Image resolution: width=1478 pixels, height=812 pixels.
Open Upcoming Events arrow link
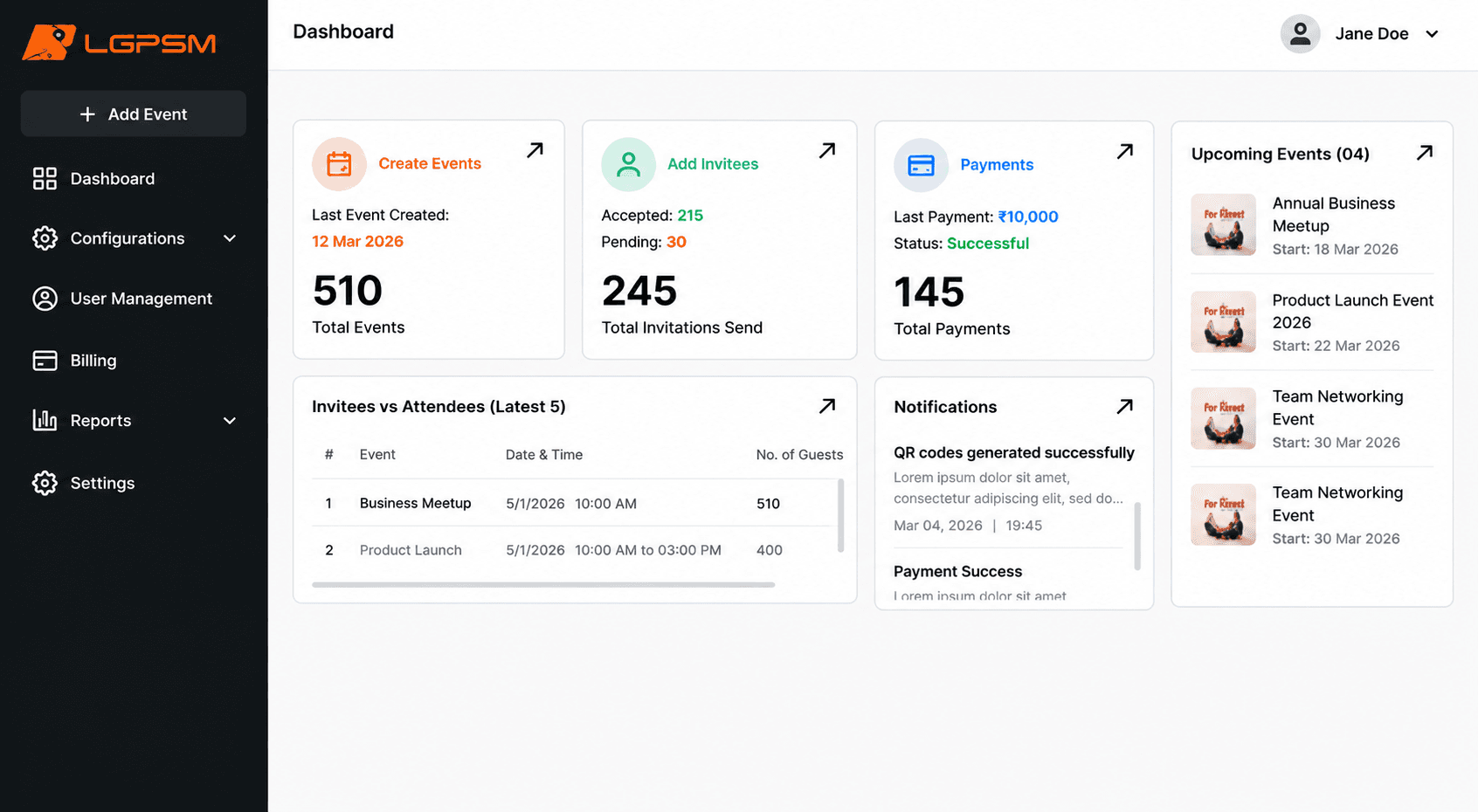coord(1425,153)
